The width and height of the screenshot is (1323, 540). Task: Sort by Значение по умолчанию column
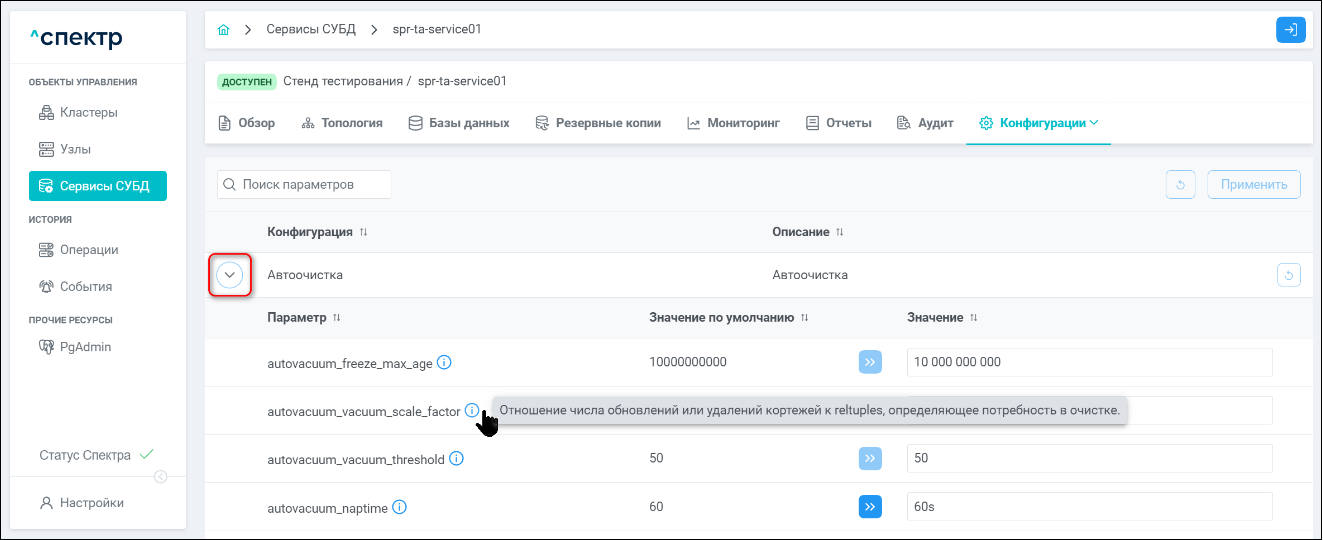805,318
